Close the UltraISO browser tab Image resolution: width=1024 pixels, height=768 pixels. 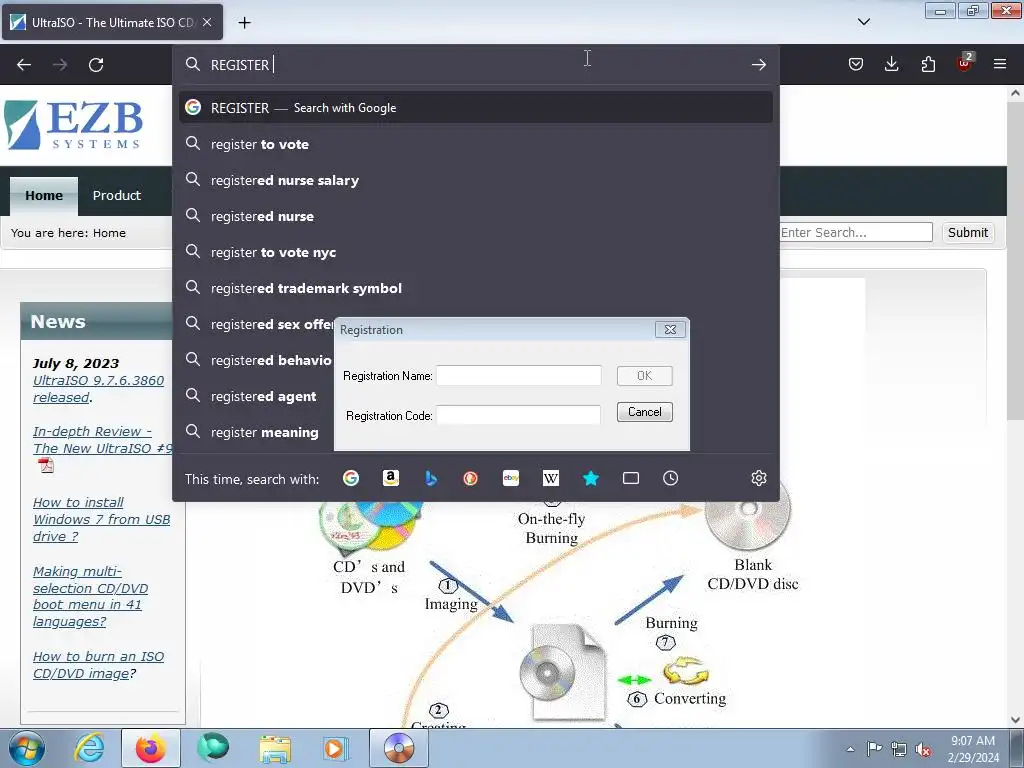(207, 22)
